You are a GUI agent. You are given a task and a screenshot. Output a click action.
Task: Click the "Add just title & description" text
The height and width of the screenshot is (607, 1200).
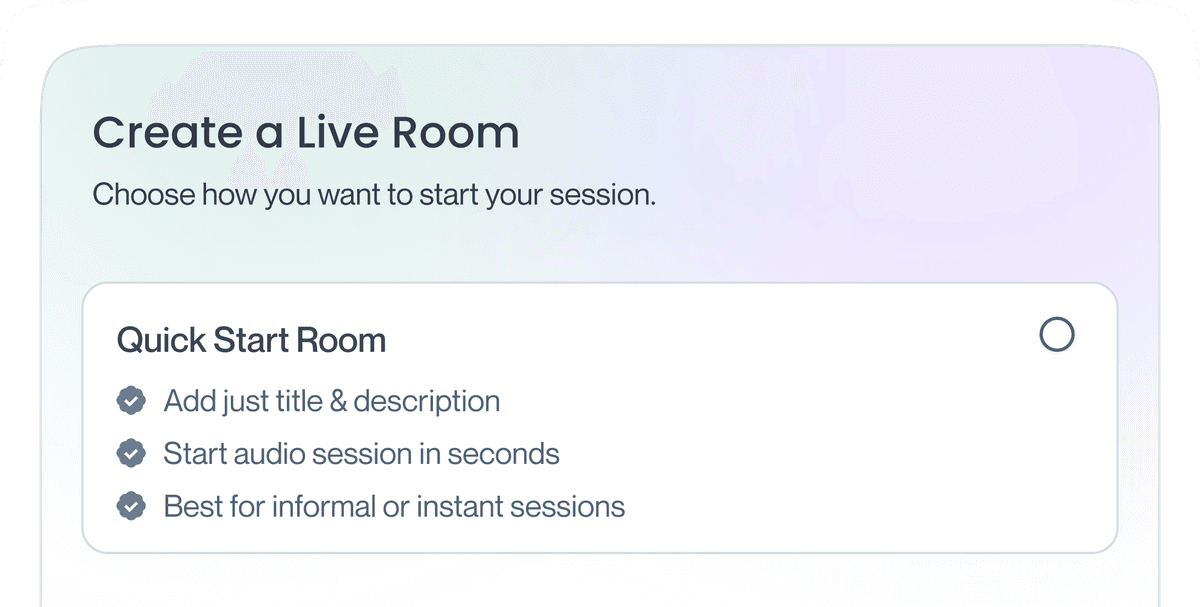pos(331,401)
